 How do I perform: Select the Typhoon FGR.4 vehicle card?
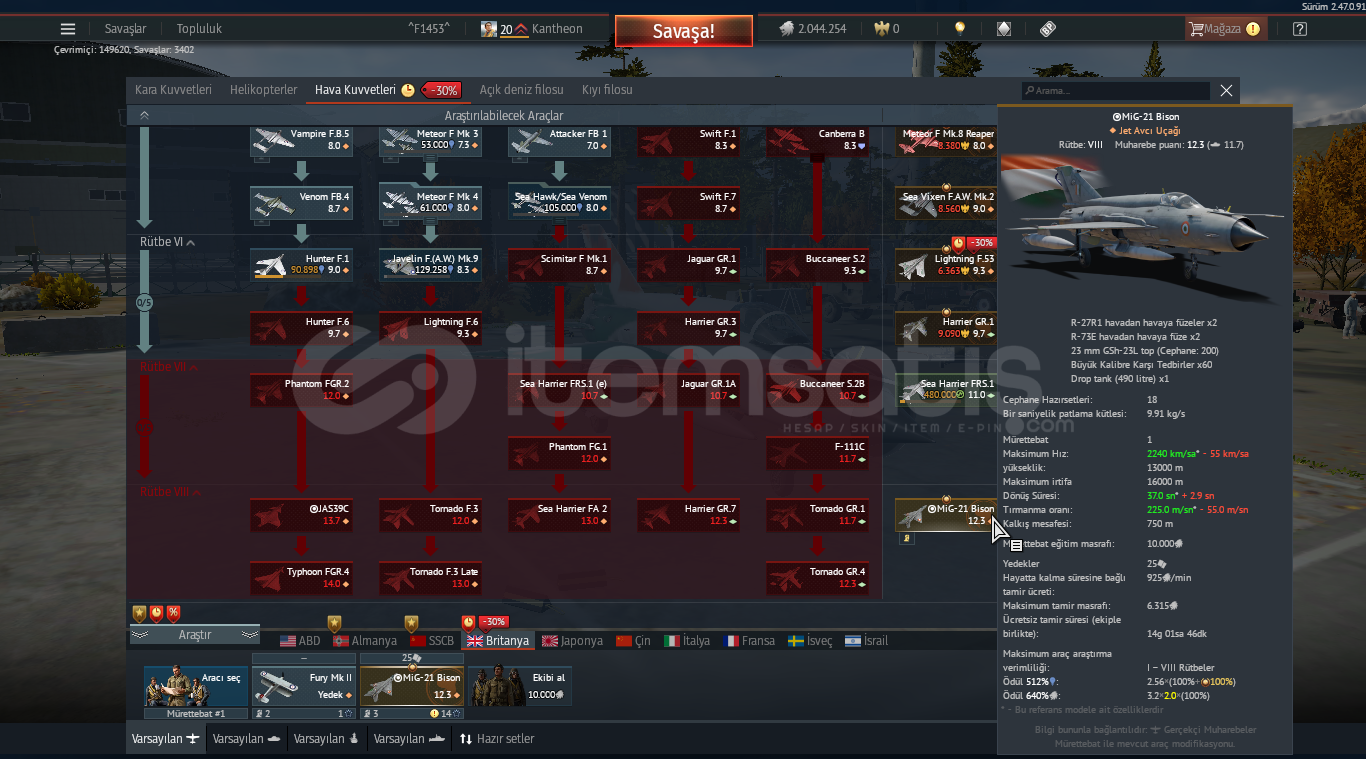[302, 578]
